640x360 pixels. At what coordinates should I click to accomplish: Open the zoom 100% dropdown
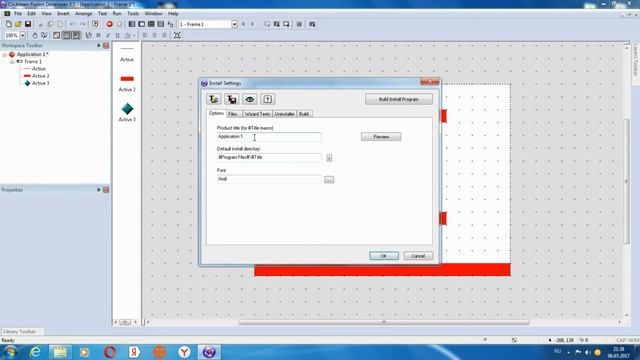pos(22,36)
